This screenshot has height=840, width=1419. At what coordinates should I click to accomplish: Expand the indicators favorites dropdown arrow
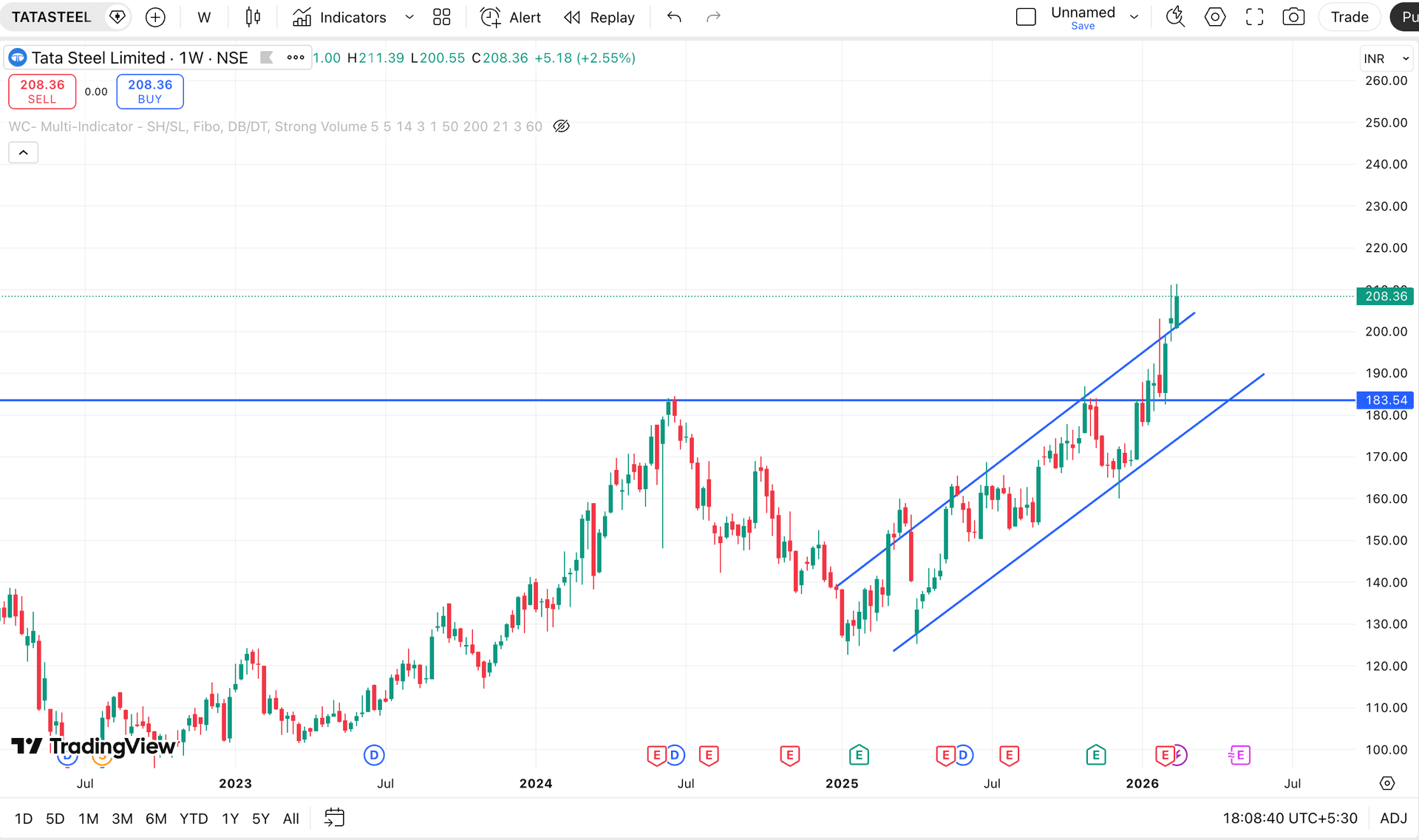click(409, 17)
